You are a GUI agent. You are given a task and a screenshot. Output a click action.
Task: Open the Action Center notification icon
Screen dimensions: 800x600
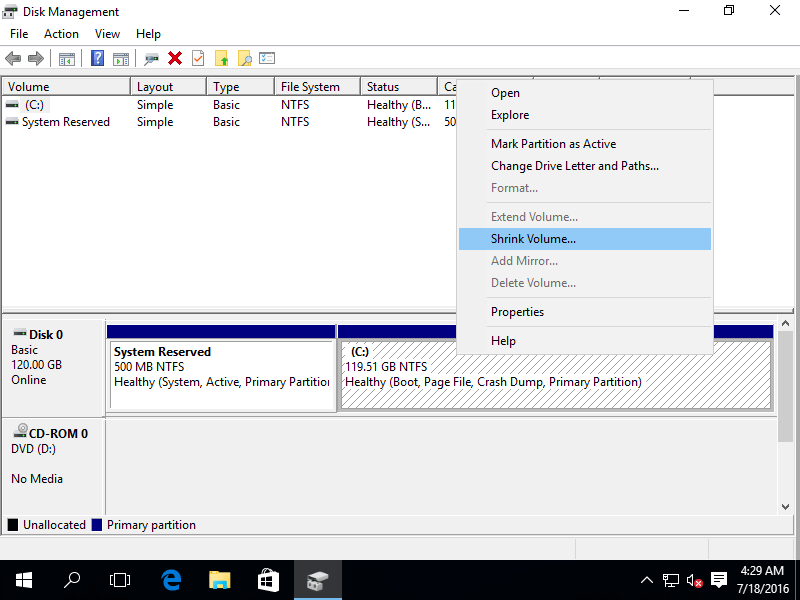click(x=719, y=580)
